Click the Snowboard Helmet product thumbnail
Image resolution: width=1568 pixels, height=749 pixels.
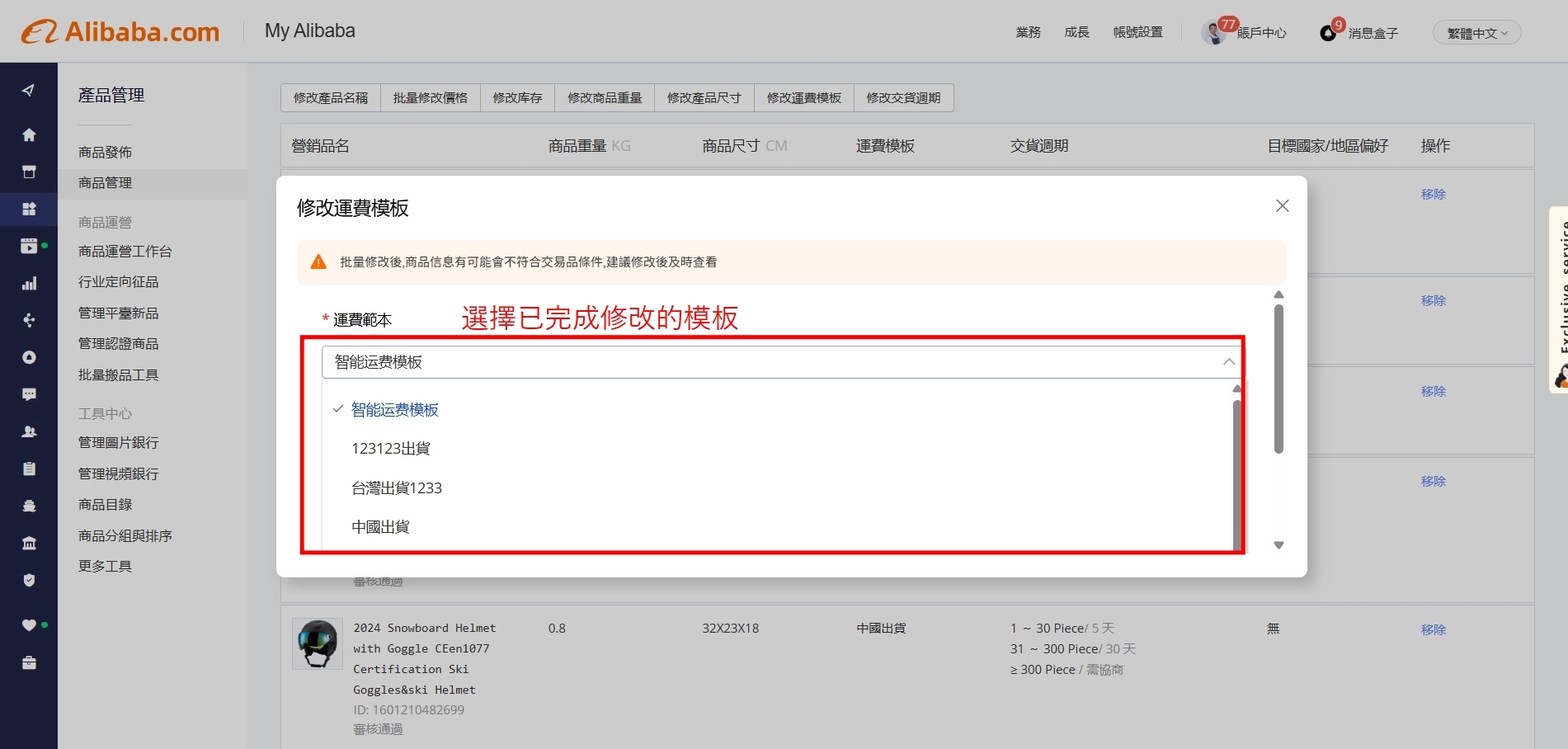[x=318, y=643]
